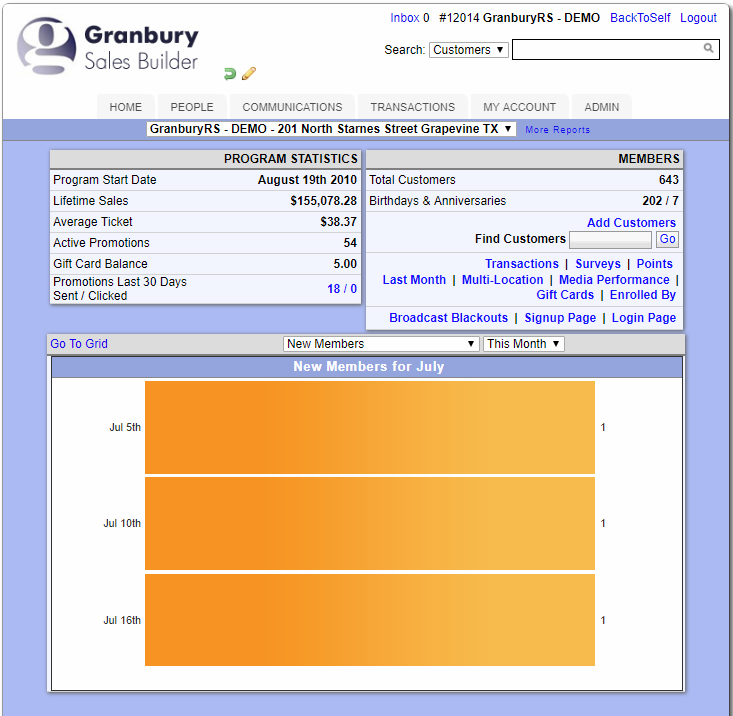The height and width of the screenshot is (716, 733).
Task: Open the Login Page link
Action: click(x=644, y=318)
